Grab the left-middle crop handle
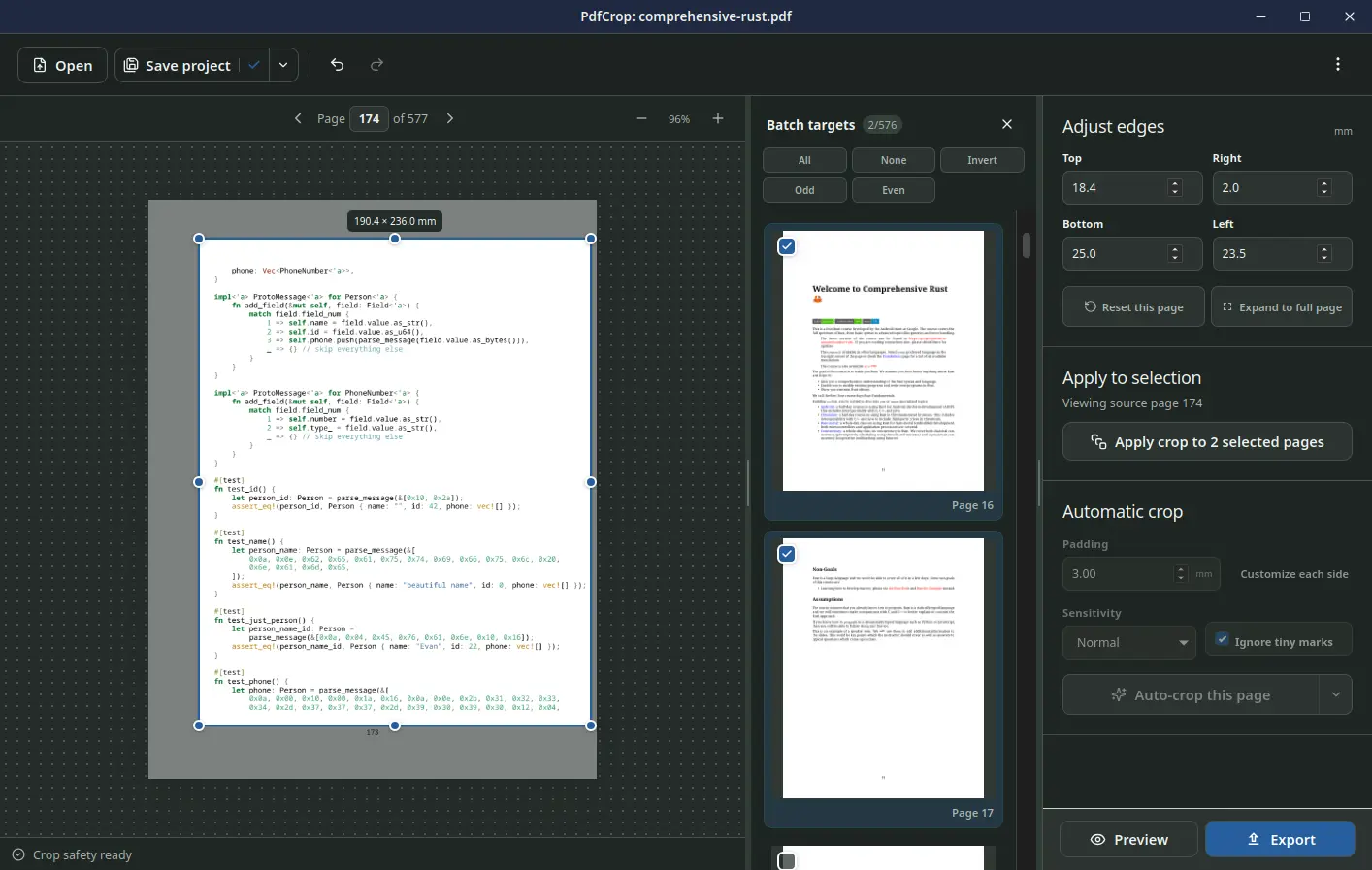 tap(199, 482)
